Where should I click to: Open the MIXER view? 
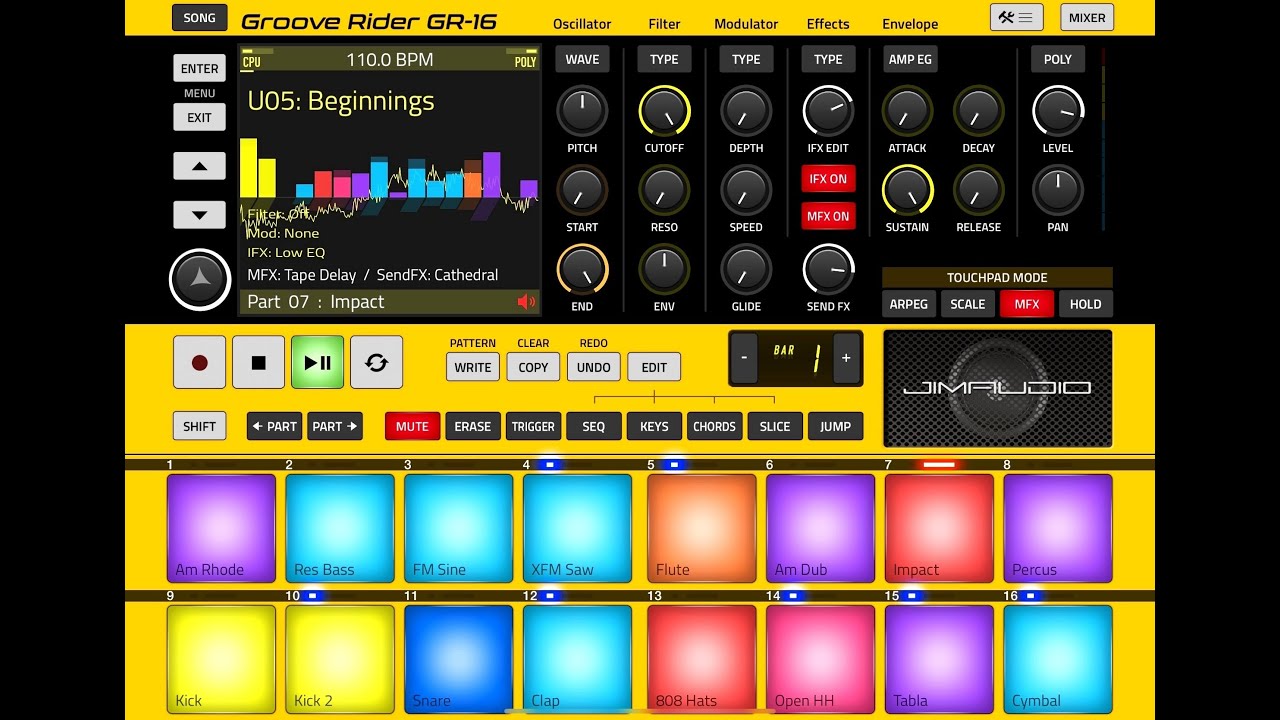(1087, 17)
